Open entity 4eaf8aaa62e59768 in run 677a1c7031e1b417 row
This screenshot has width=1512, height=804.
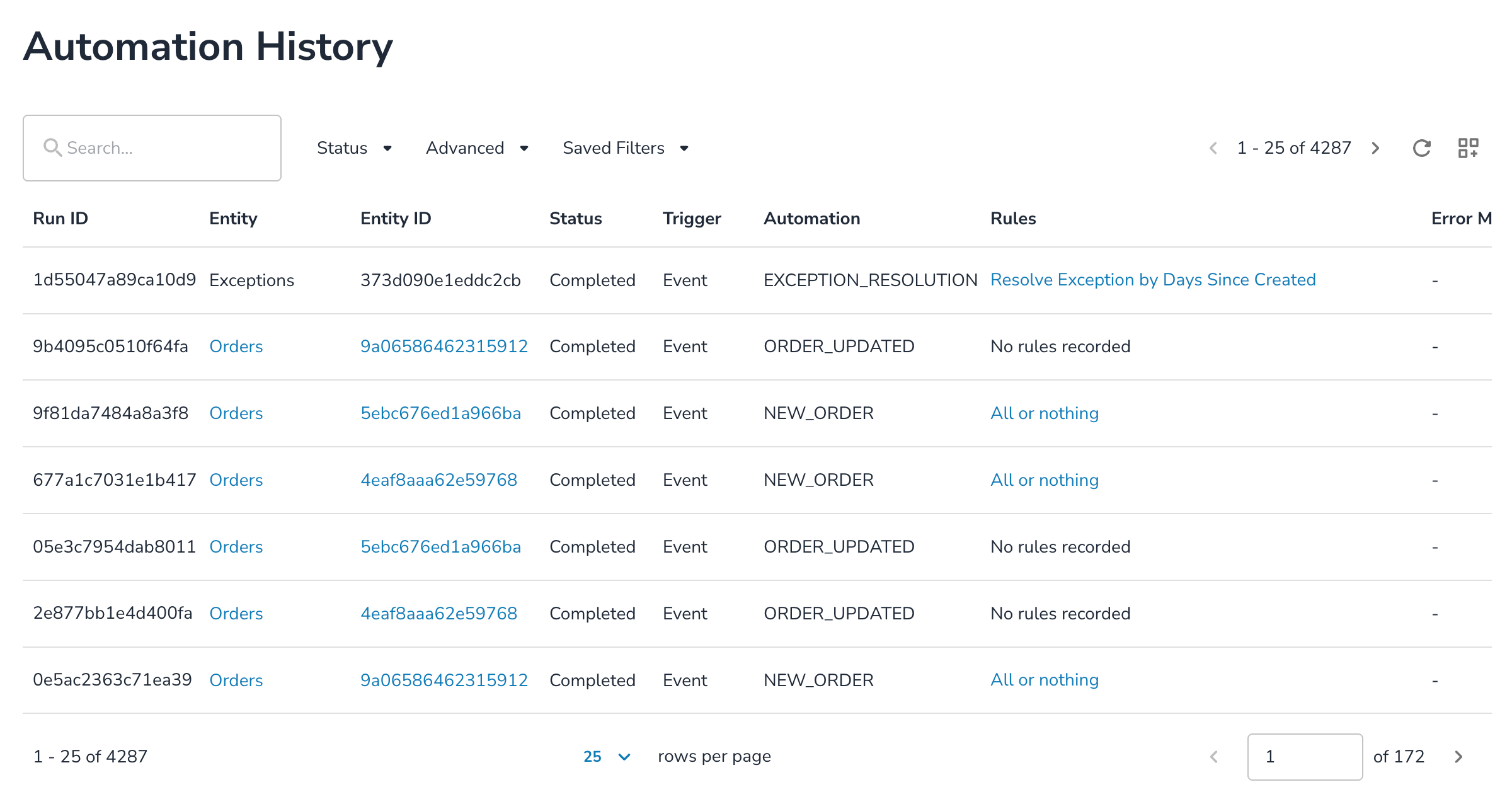point(439,481)
